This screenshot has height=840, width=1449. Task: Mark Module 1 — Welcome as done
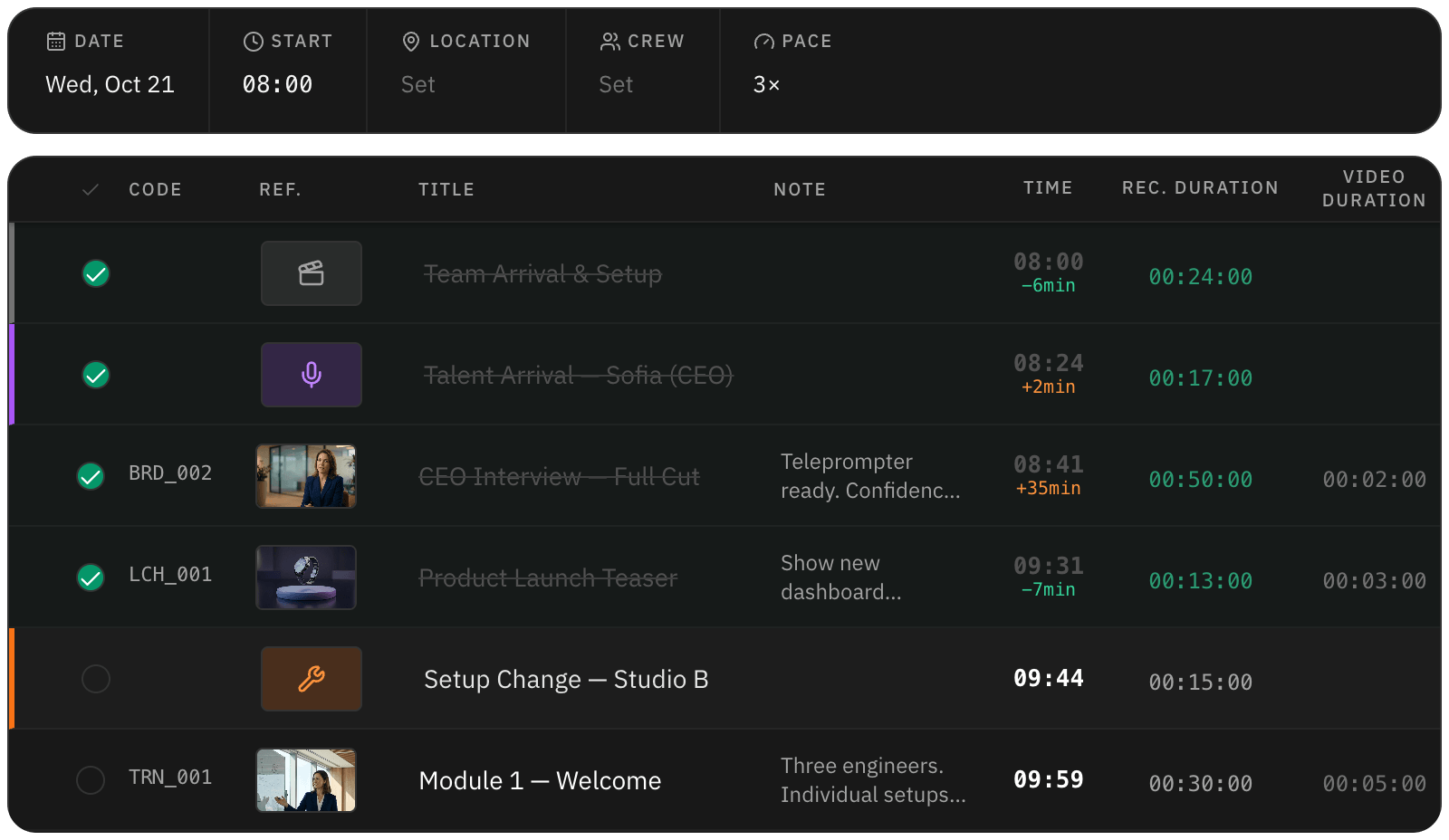(91, 780)
